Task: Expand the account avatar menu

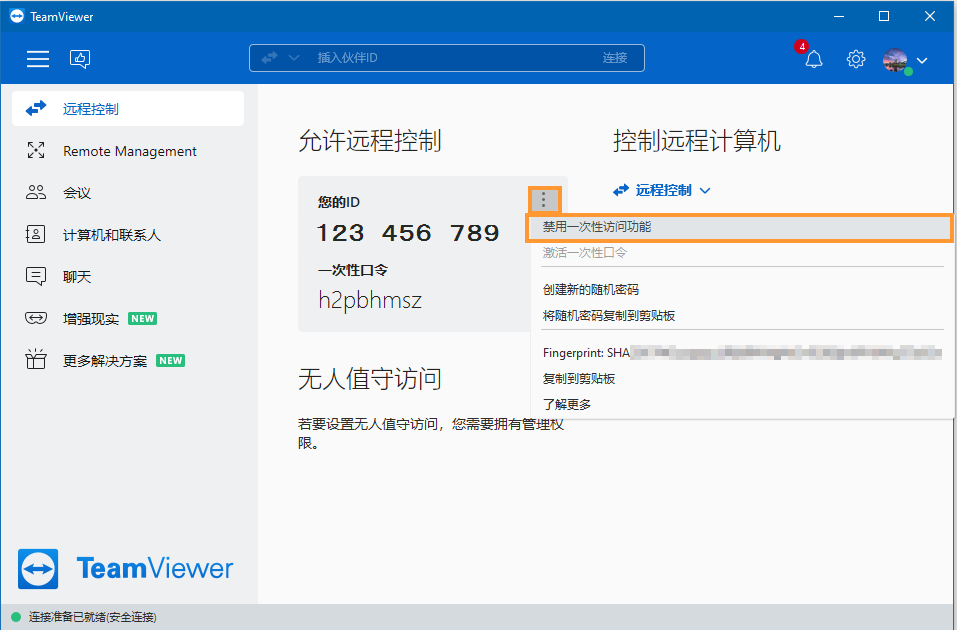Action: point(895,59)
